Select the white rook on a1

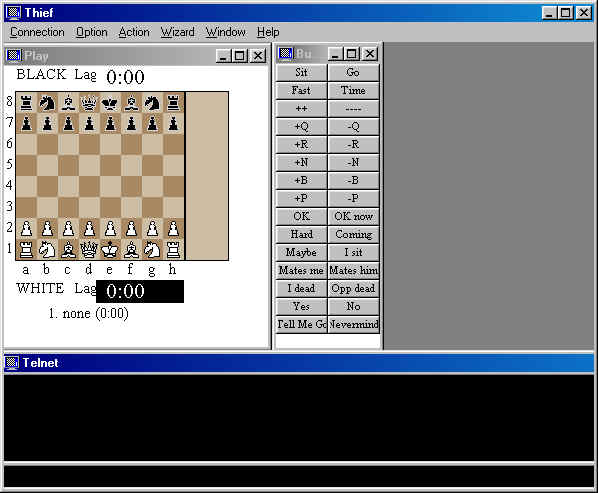pyautogui.click(x=26, y=250)
